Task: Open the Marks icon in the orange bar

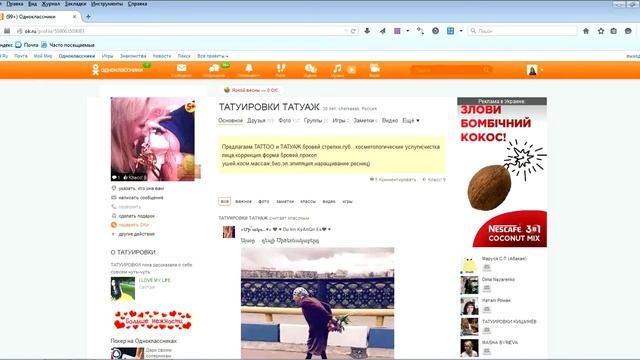Action: point(311,70)
